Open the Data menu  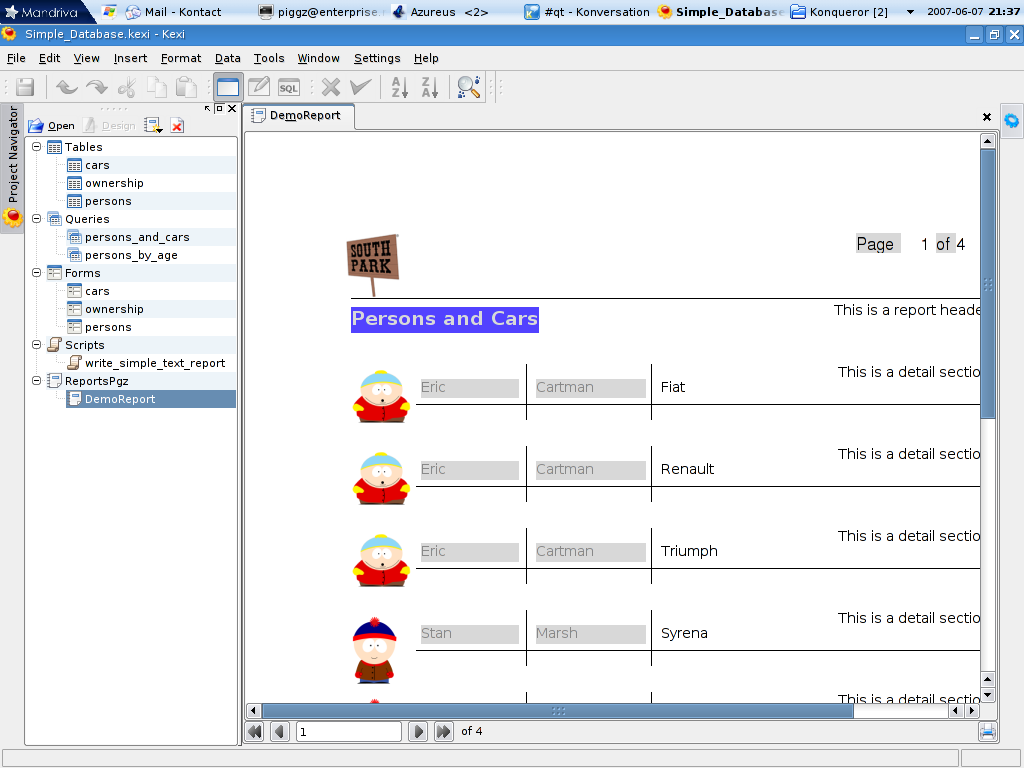coord(228,58)
